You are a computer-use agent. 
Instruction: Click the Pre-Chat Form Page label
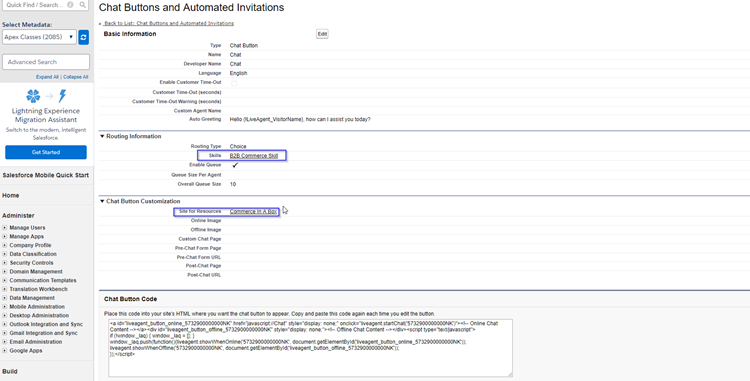pyautogui.click(x=198, y=248)
